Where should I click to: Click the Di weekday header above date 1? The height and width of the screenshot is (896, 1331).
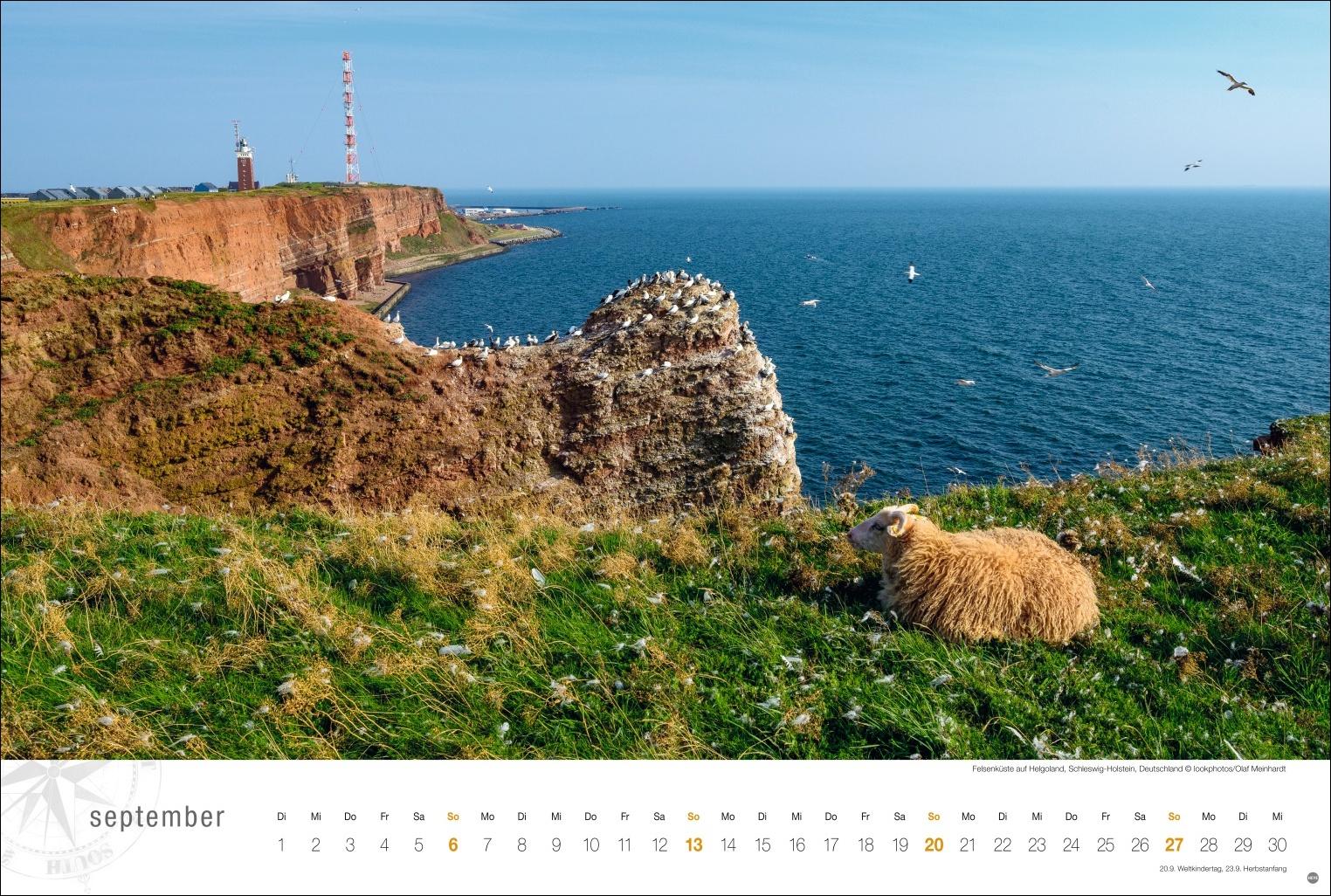pos(280,816)
